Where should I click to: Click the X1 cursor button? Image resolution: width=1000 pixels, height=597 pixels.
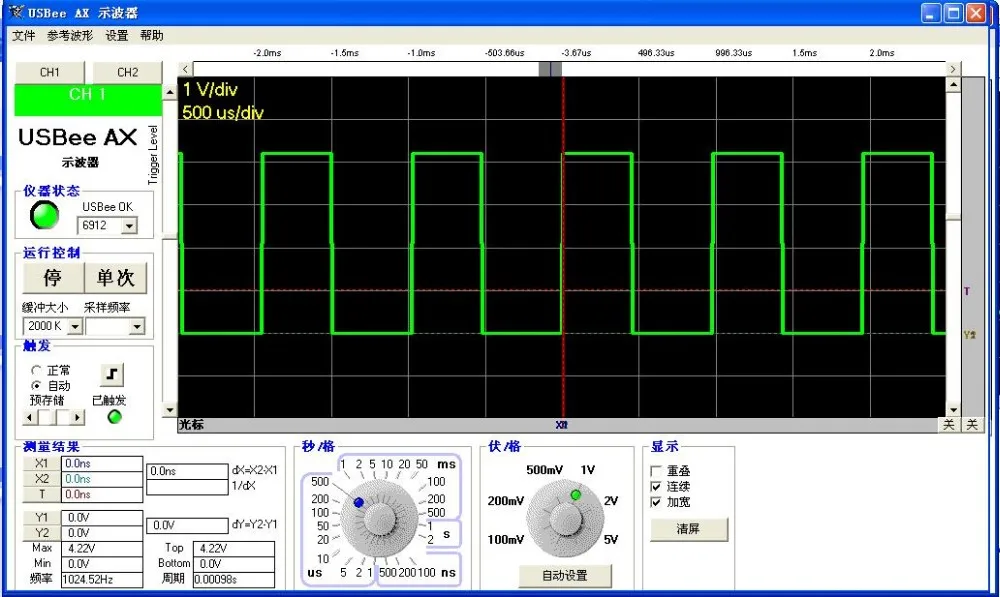(41, 464)
